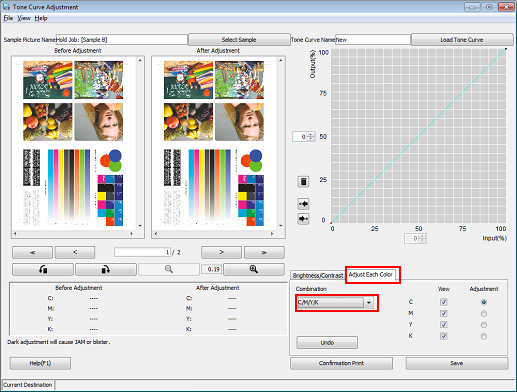
Task: Rotate preview counterclockwise
Action: coord(43,269)
